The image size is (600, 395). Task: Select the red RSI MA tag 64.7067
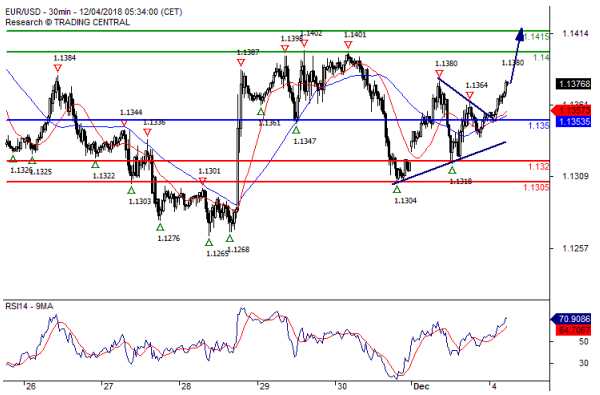click(x=573, y=330)
